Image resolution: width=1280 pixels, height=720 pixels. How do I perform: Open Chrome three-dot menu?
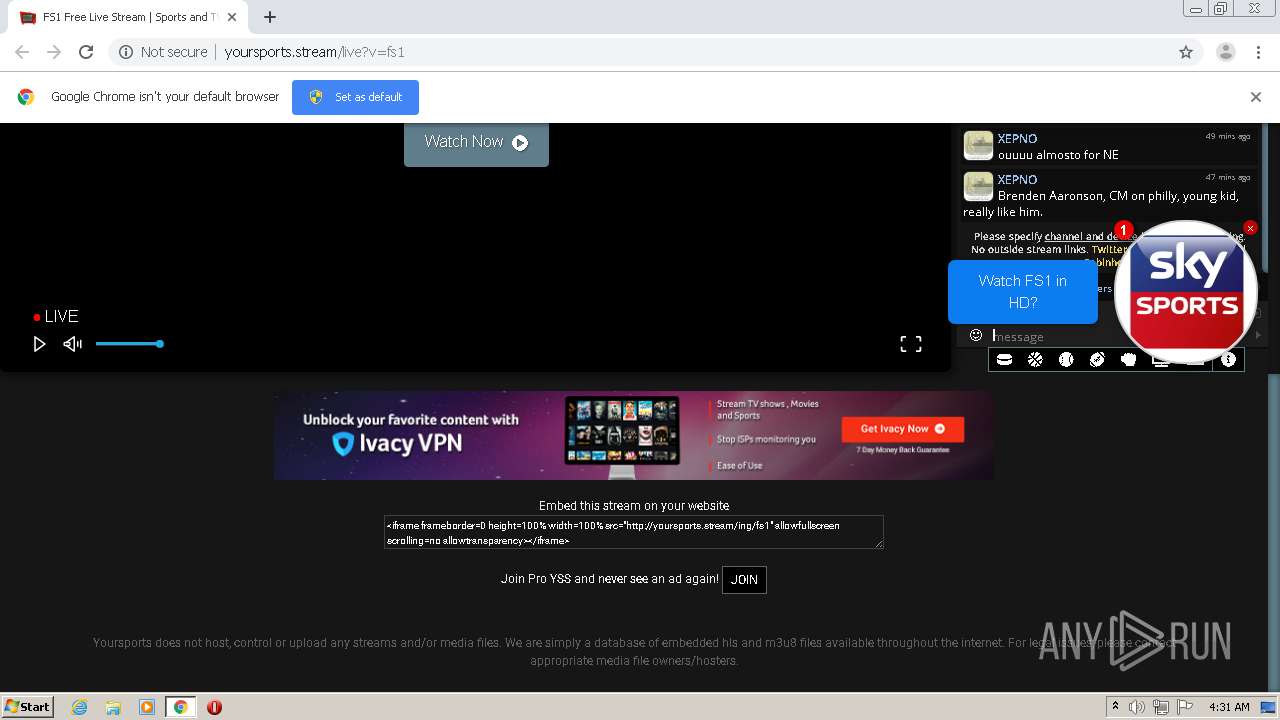pos(1258,52)
